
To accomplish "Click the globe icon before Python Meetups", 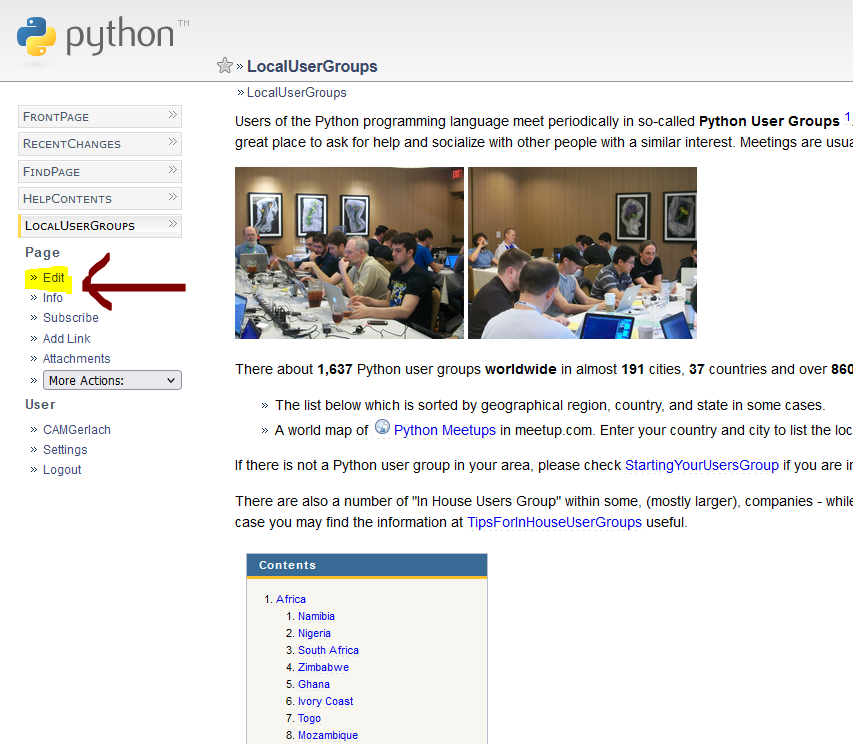I will [382, 427].
